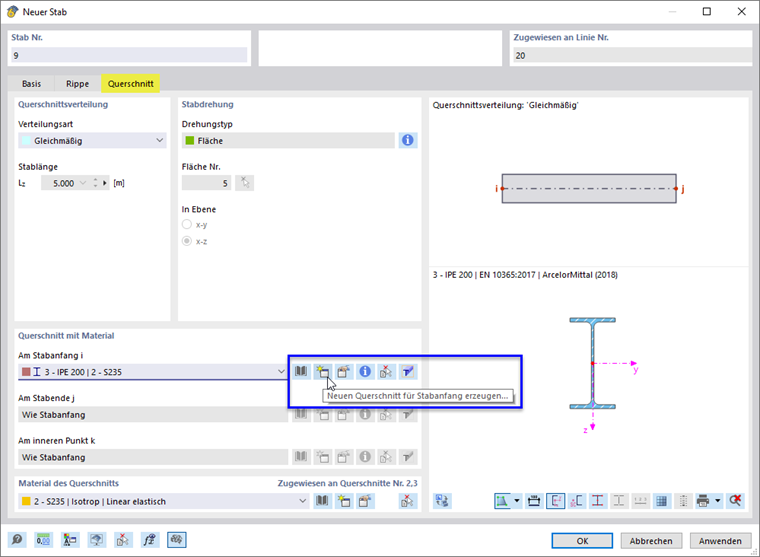Switch to Basis tab
Image resolution: width=760 pixels, height=557 pixels.
(x=32, y=84)
